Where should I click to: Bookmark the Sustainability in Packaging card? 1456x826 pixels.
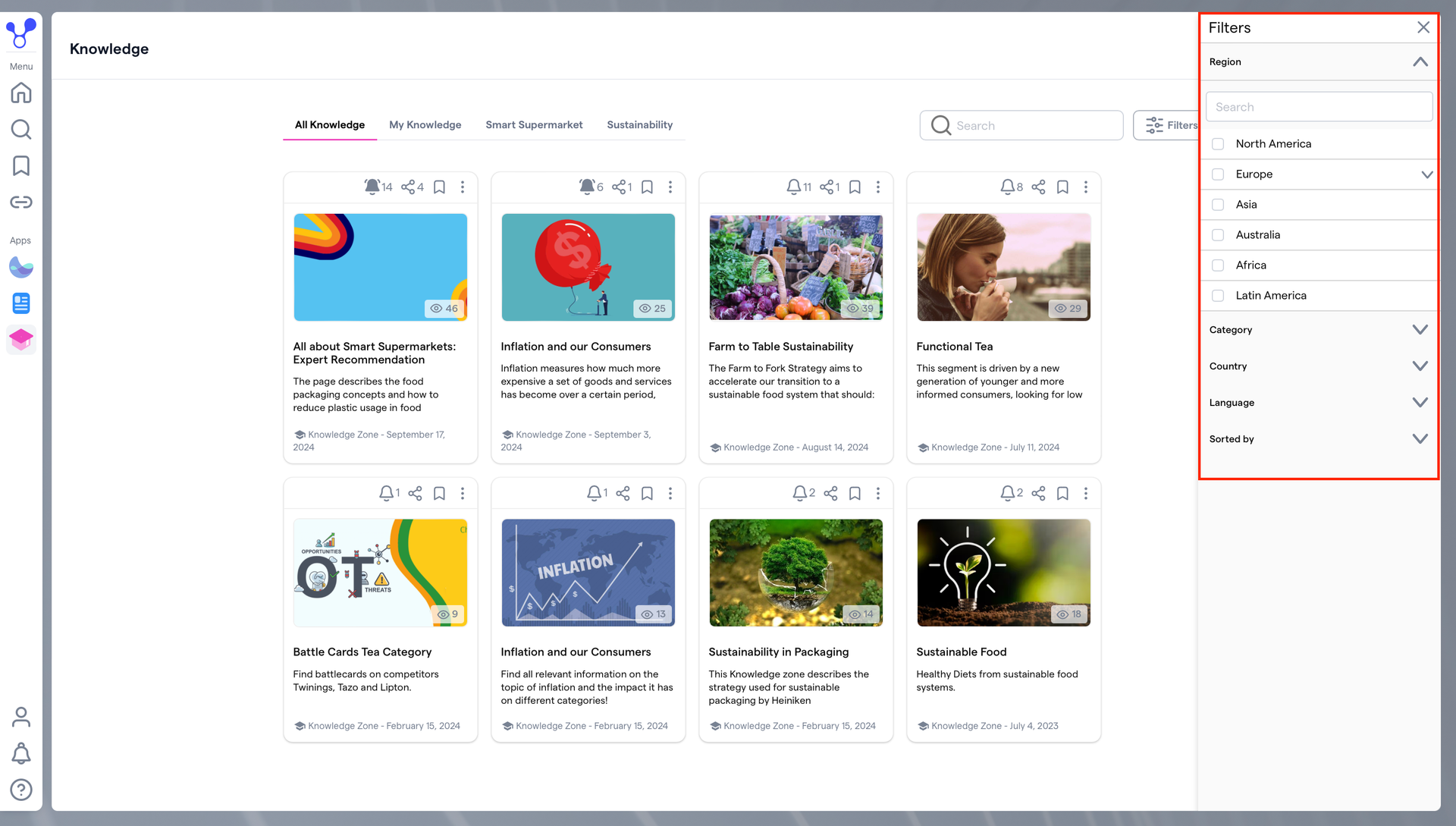click(855, 493)
